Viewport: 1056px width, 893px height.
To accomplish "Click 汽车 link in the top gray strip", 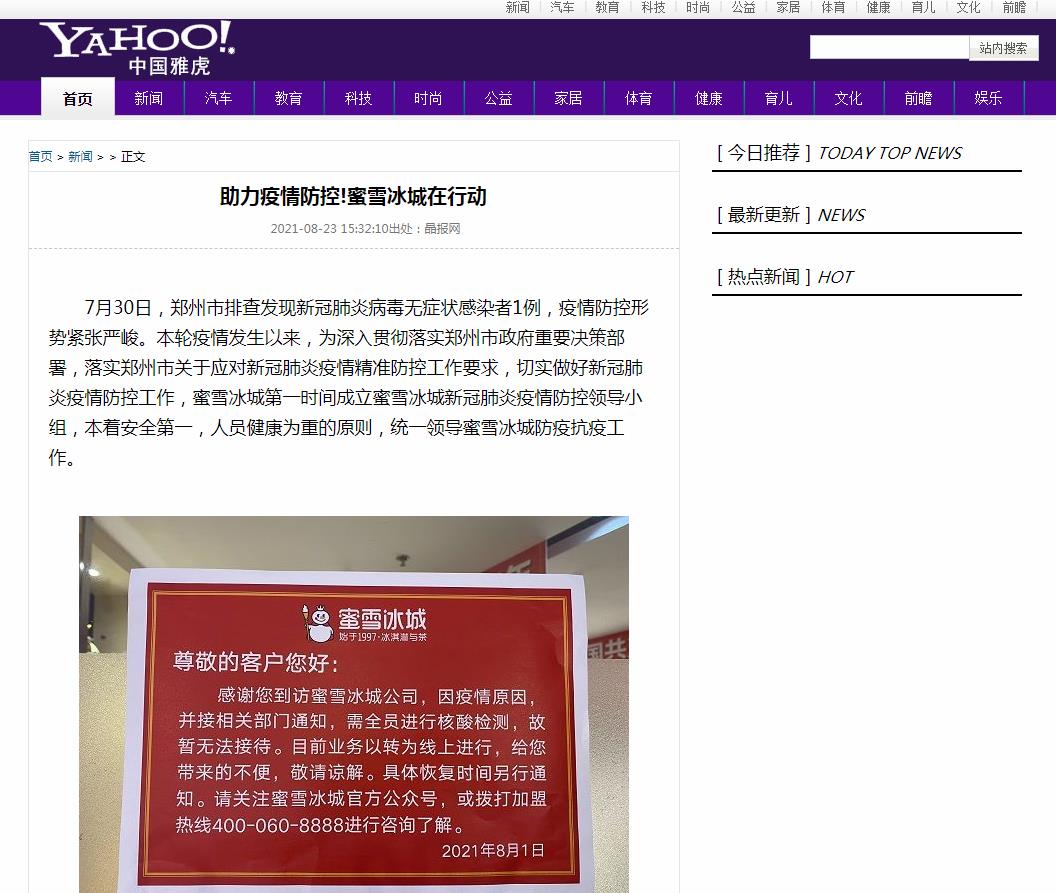I will point(562,7).
